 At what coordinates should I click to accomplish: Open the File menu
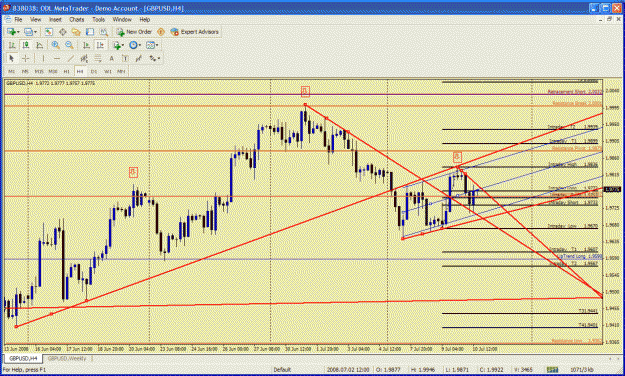tap(18, 19)
